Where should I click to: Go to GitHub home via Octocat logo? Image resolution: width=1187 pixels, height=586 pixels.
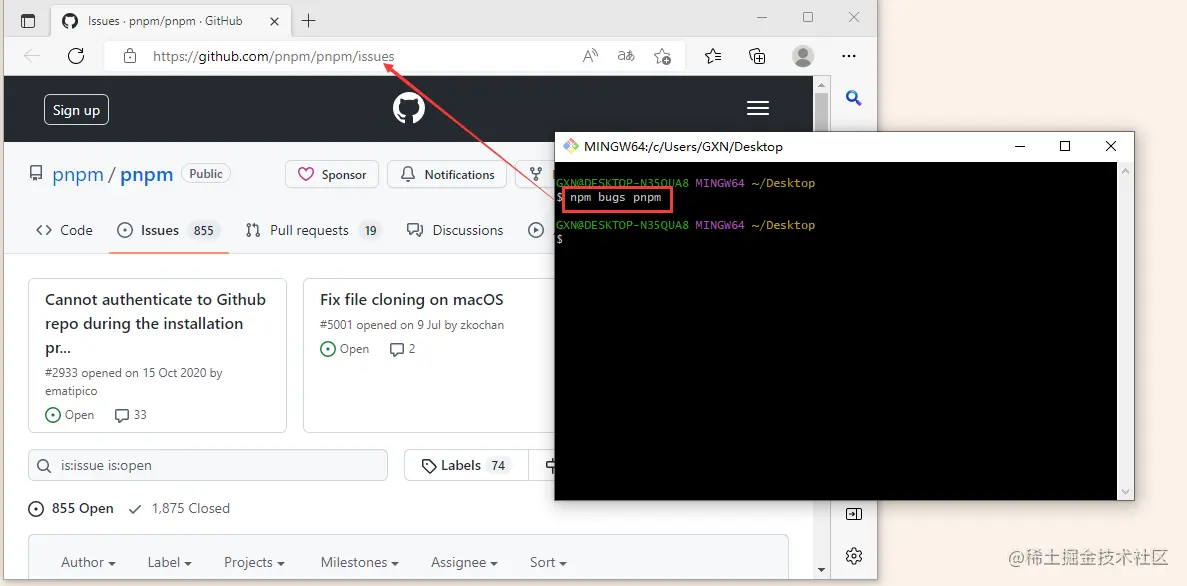[409, 108]
